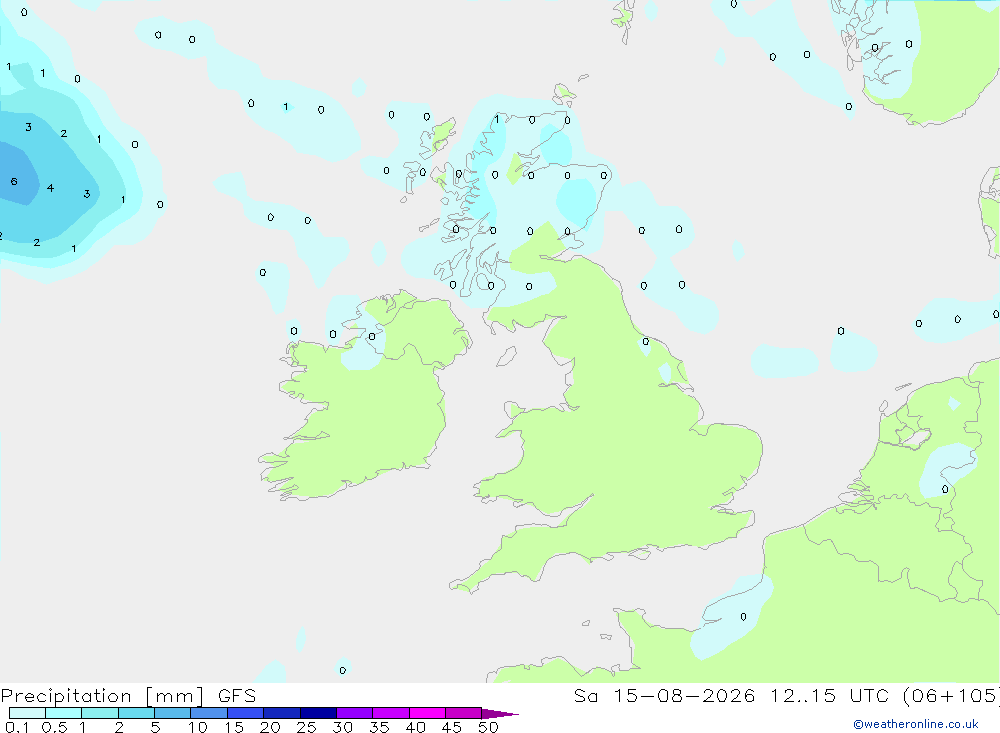This screenshot has height=733, width=1000.
Task: Click the 45–50 mm legend color swatch
Action: click(463, 713)
